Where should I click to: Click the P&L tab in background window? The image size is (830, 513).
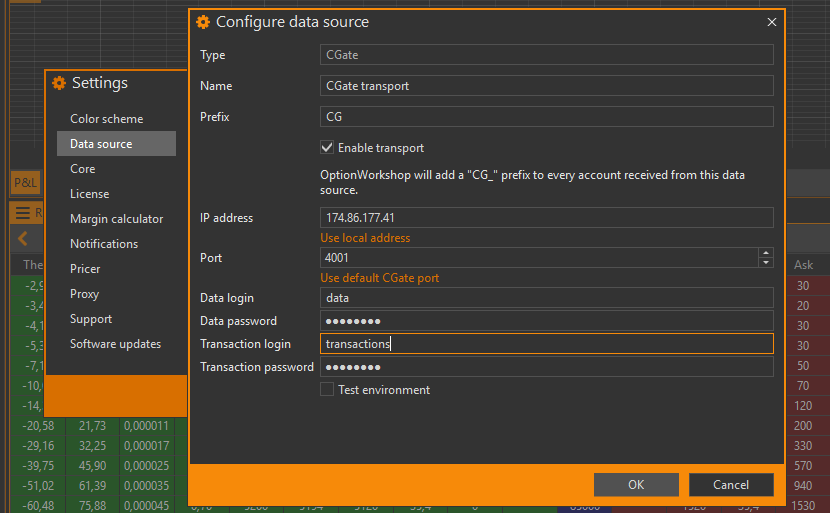[x=25, y=183]
